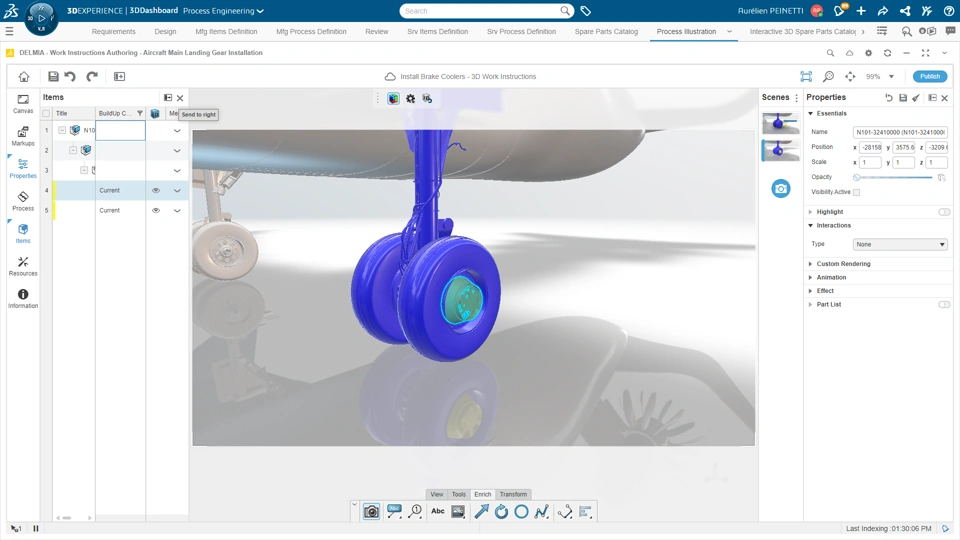This screenshot has height=540, width=960.
Task: Click the pan arrows icon near zoom
Action: 850,77
